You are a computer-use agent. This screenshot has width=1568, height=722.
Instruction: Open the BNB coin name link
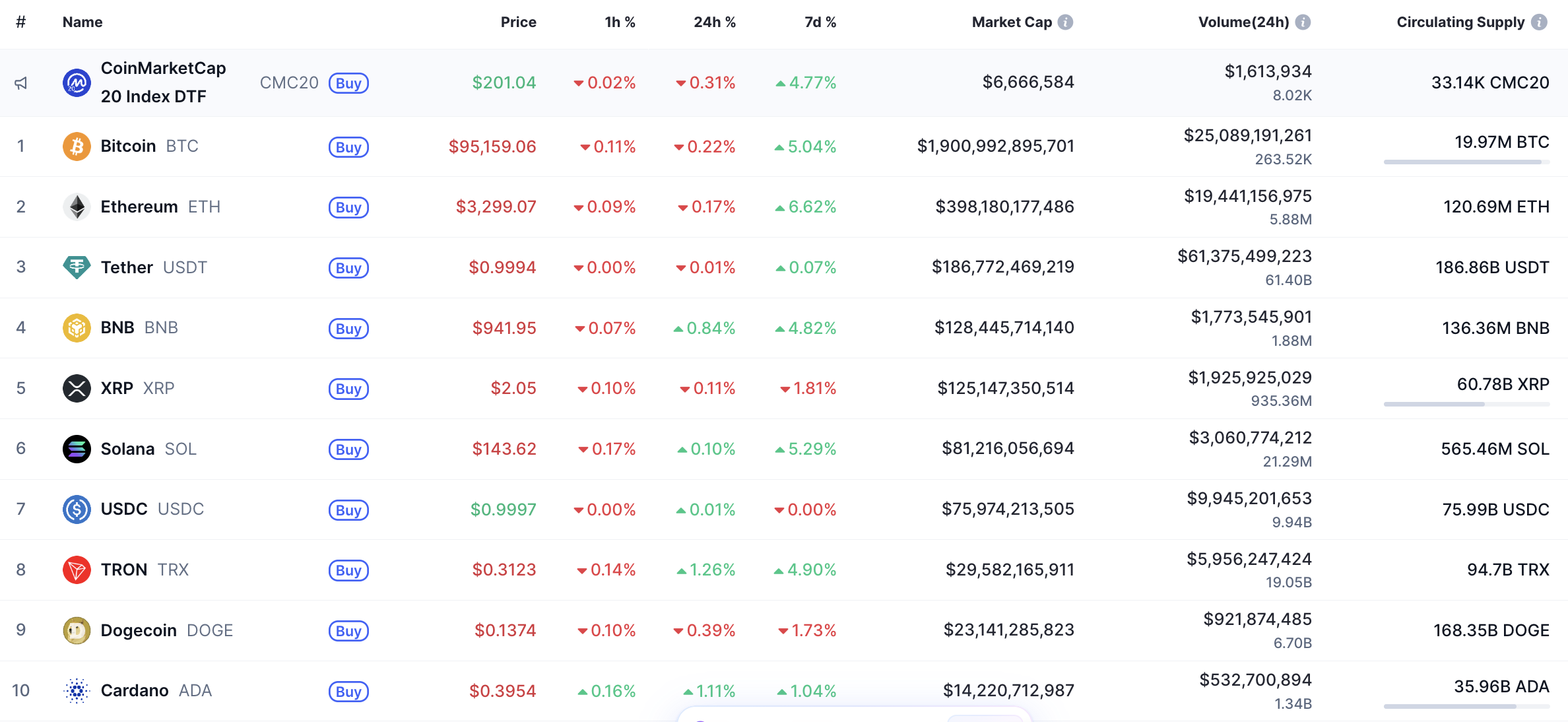click(117, 328)
